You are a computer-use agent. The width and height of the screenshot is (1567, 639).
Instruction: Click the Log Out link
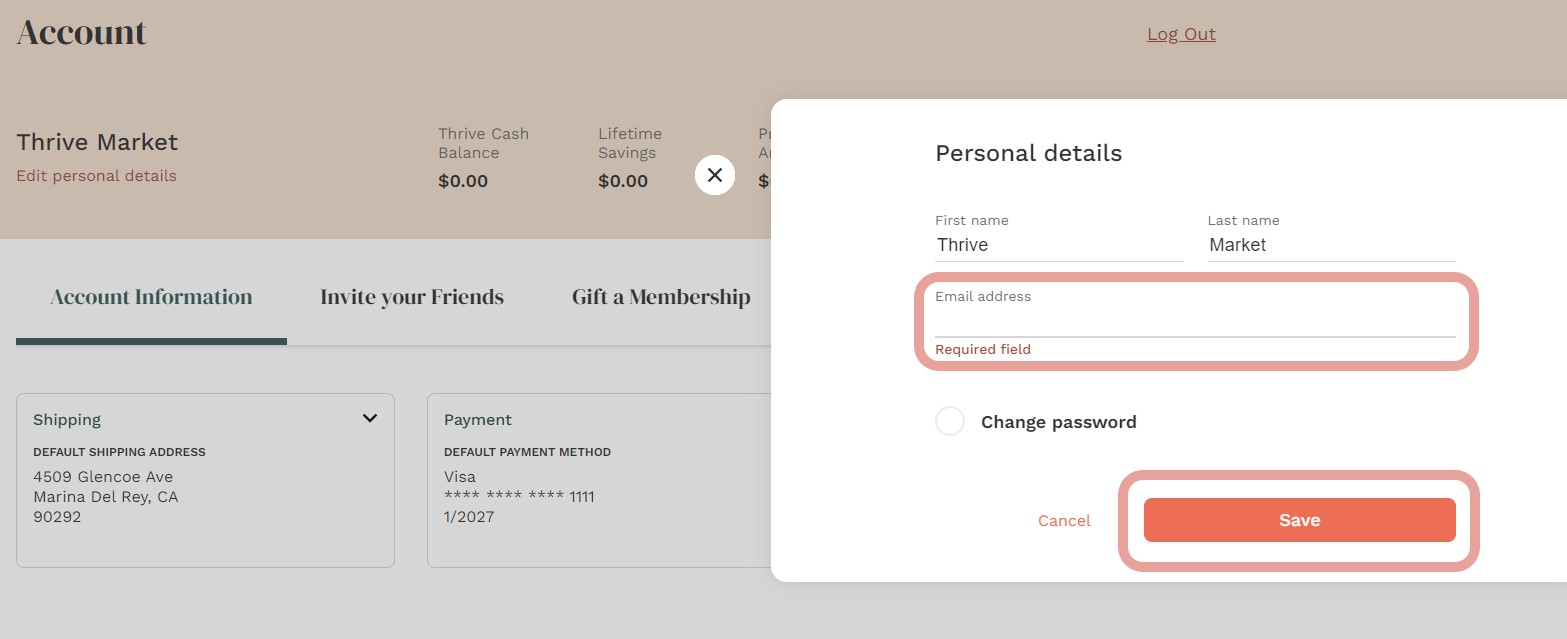[1181, 34]
